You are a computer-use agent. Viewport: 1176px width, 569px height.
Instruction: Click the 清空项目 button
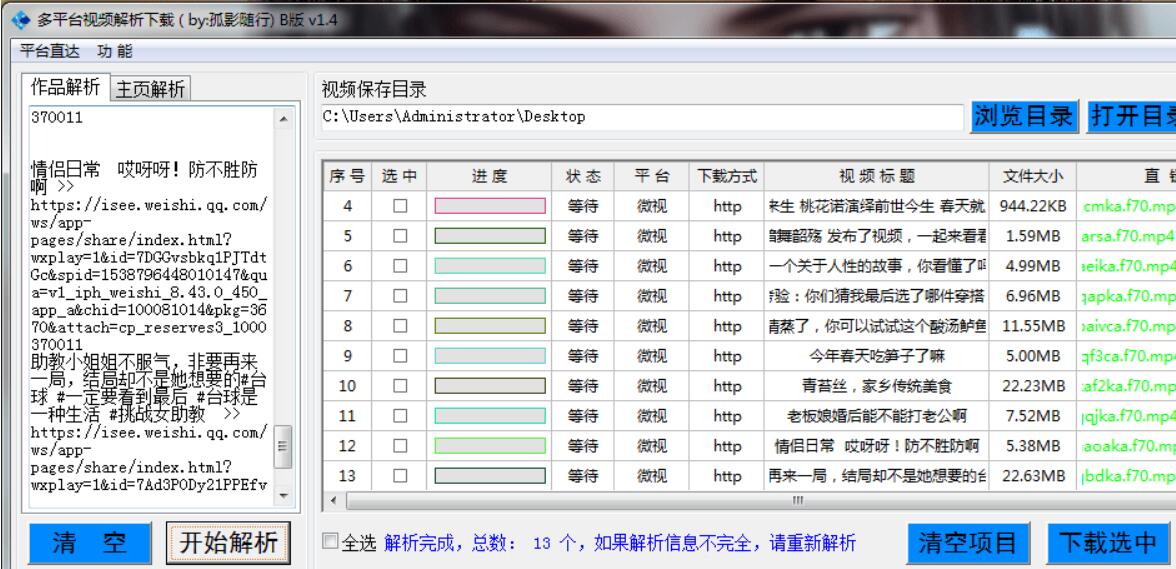(968, 543)
